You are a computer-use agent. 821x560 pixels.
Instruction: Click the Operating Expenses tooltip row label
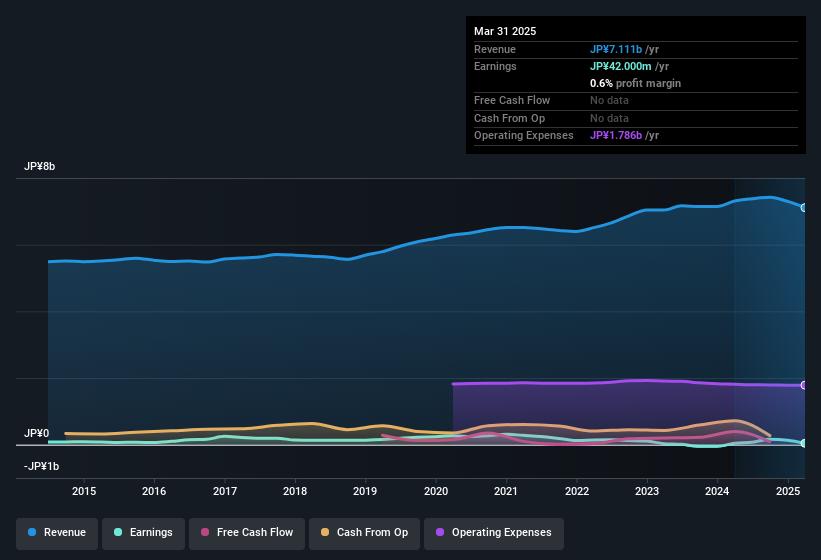524,136
